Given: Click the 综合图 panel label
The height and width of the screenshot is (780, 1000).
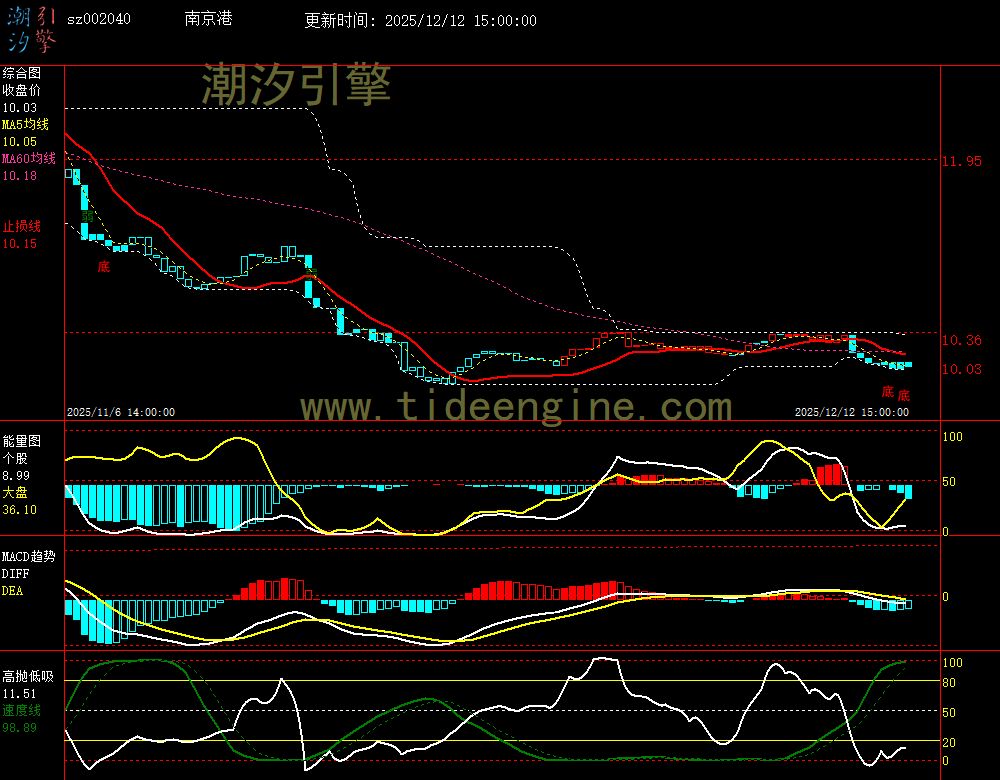Looking at the screenshot, I should pyautogui.click(x=21, y=73).
